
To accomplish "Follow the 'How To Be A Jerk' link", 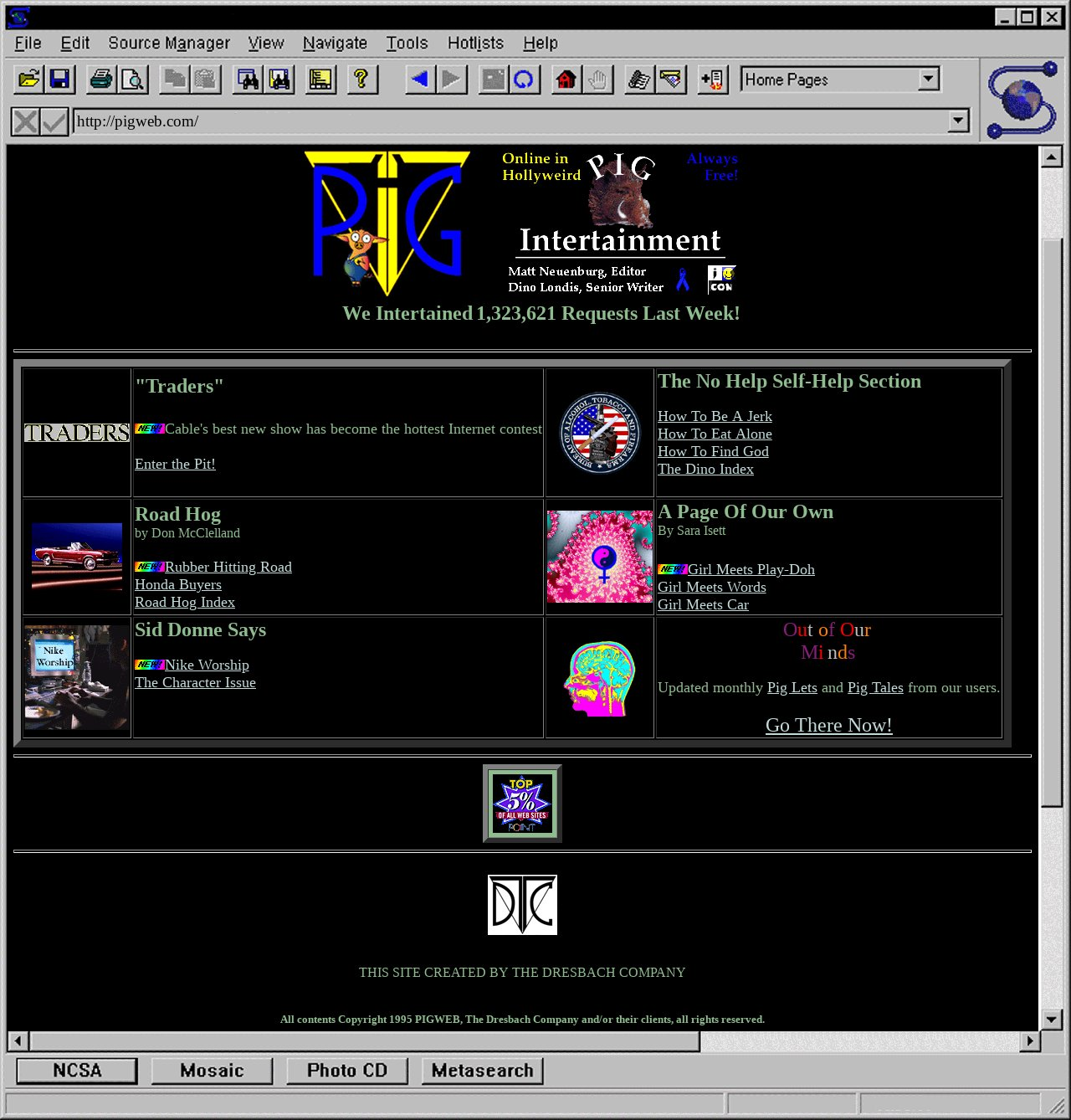I will [x=715, y=416].
